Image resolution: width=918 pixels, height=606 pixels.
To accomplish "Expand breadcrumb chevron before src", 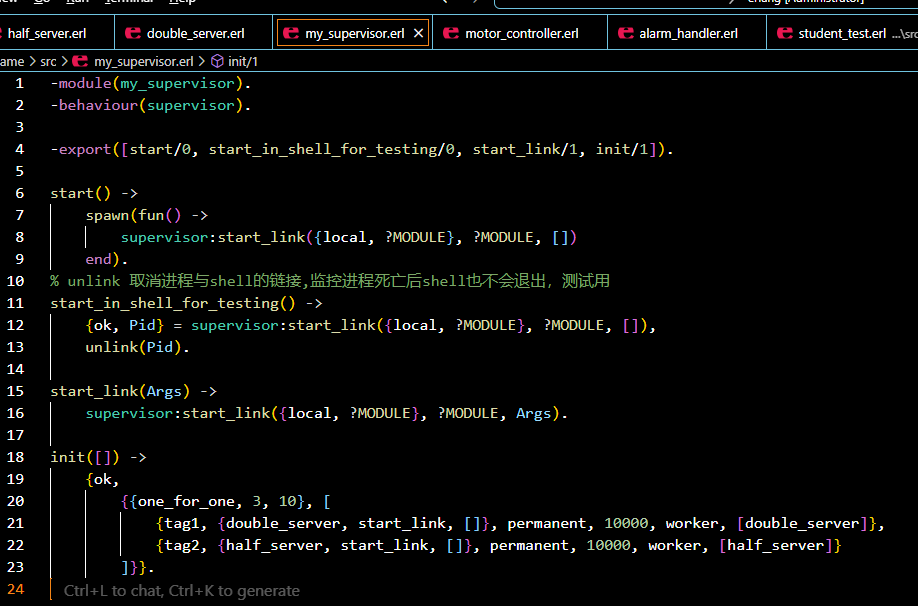I will click(x=32, y=61).
